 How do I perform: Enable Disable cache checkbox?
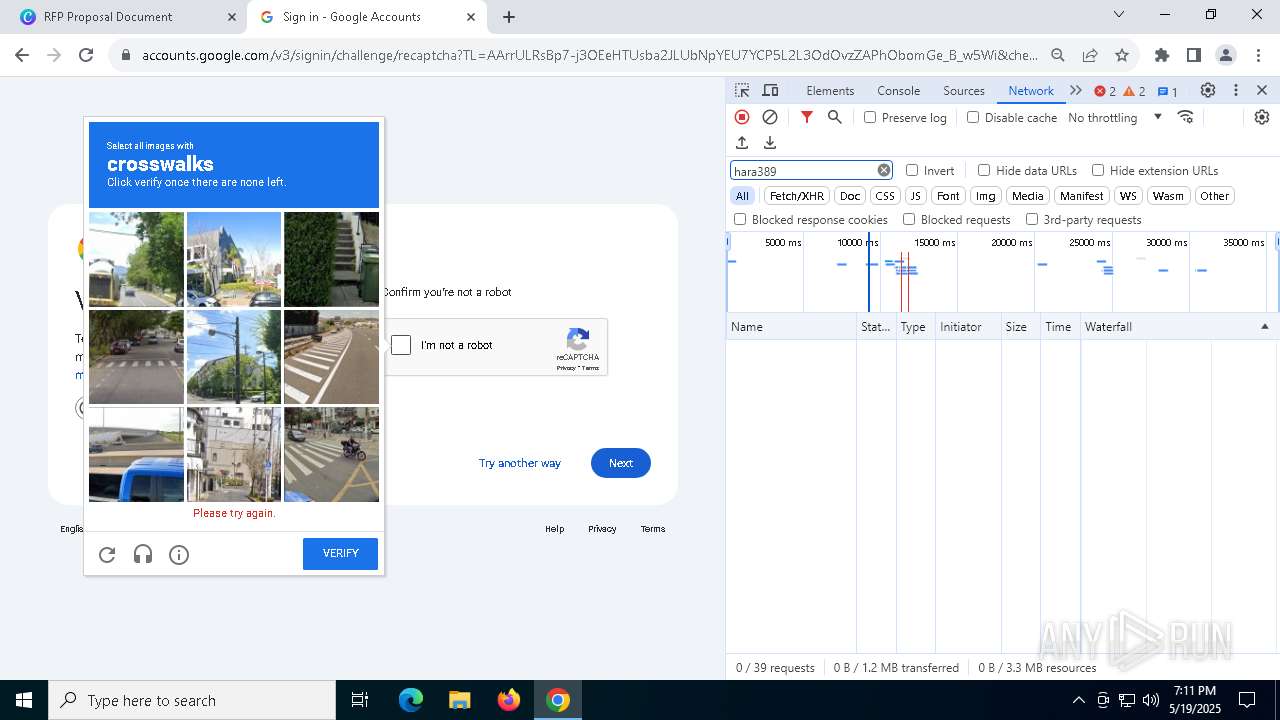973,117
